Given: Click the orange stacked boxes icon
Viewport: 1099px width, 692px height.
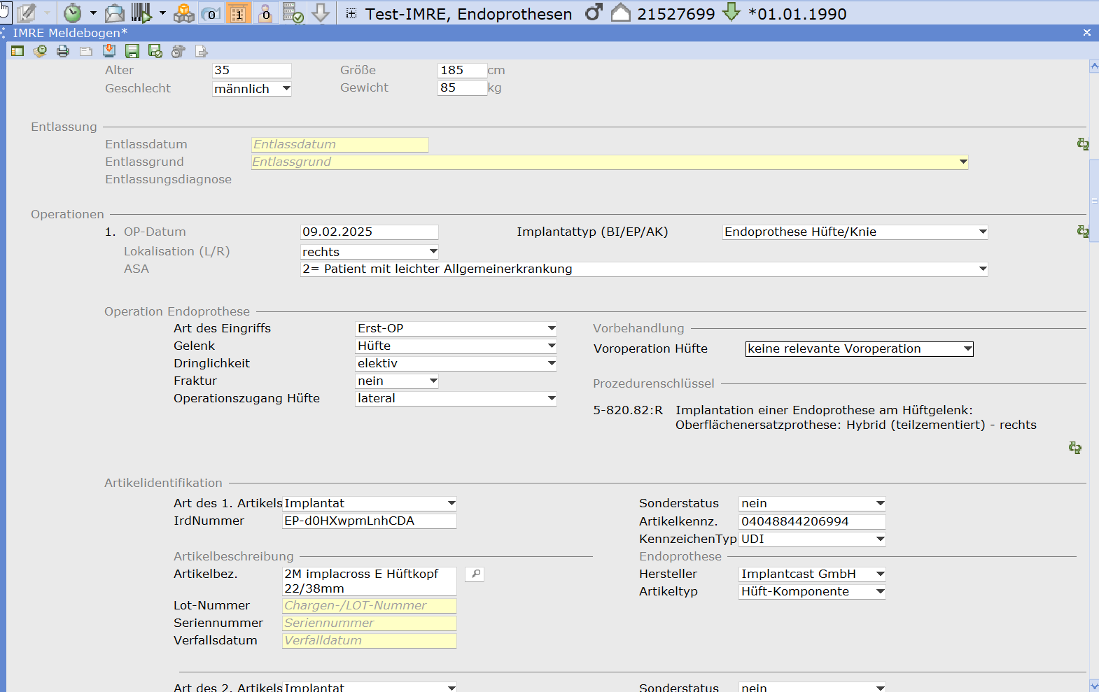Looking at the screenshot, I should [x=185, y=13].
